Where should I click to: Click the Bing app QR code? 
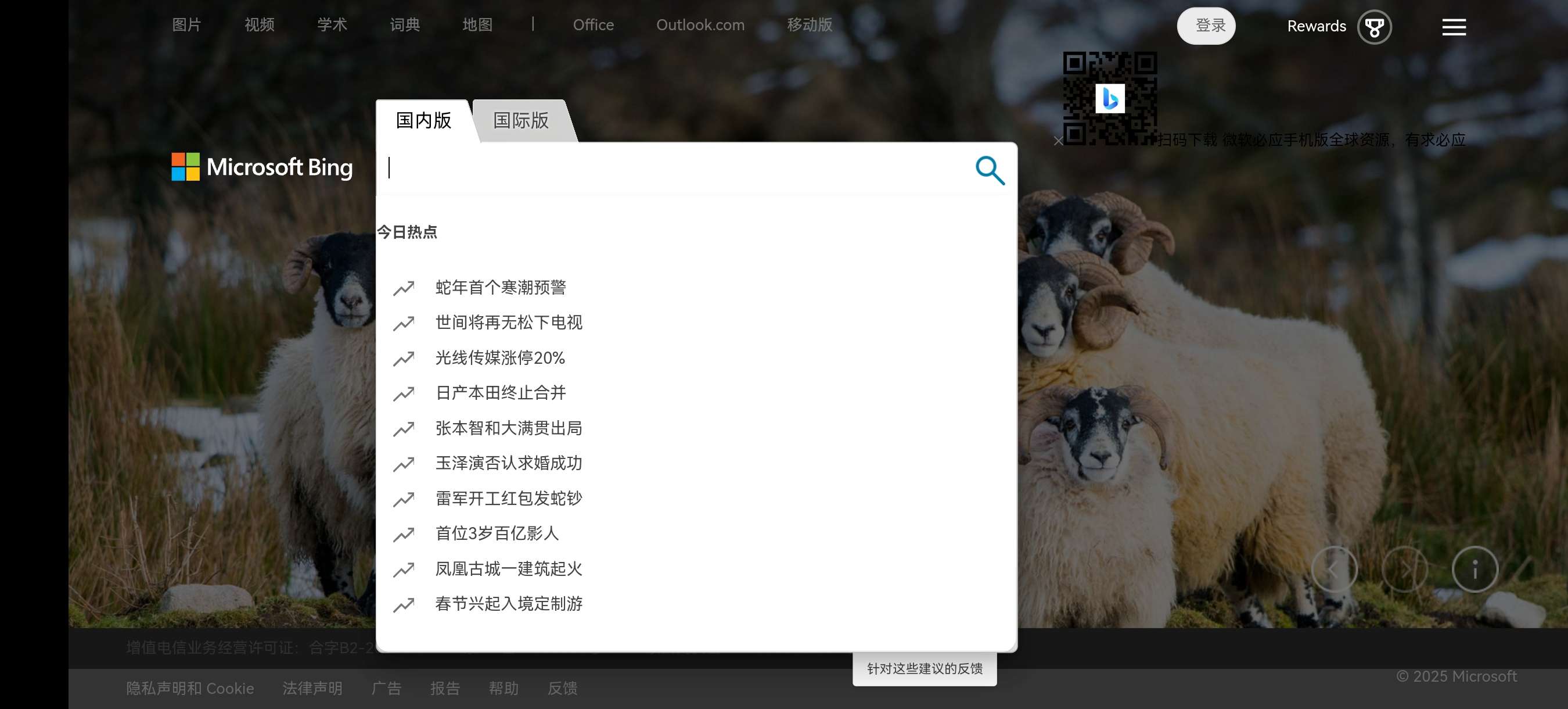1110,98
